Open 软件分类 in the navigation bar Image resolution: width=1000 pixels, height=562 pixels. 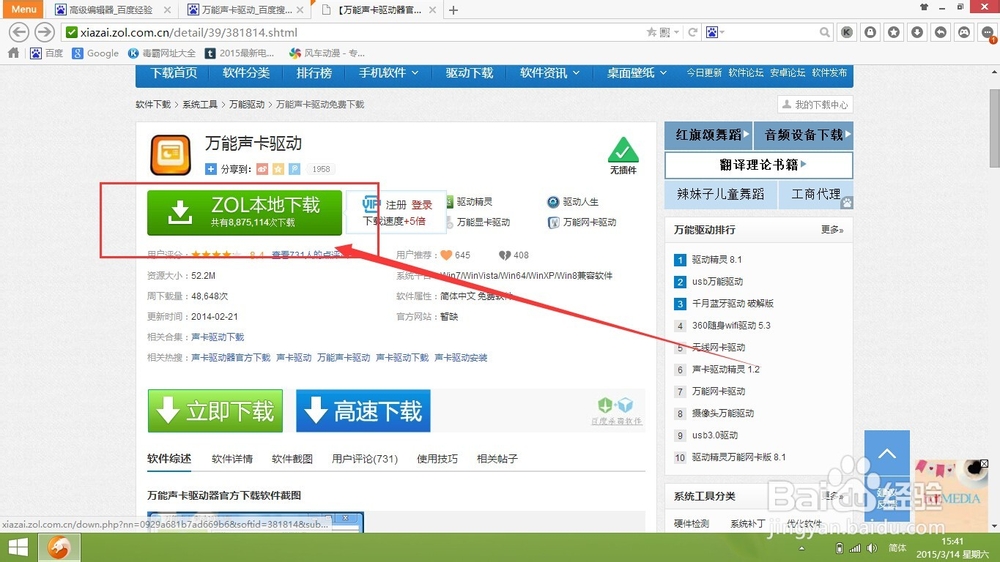[x=246, y=73]
